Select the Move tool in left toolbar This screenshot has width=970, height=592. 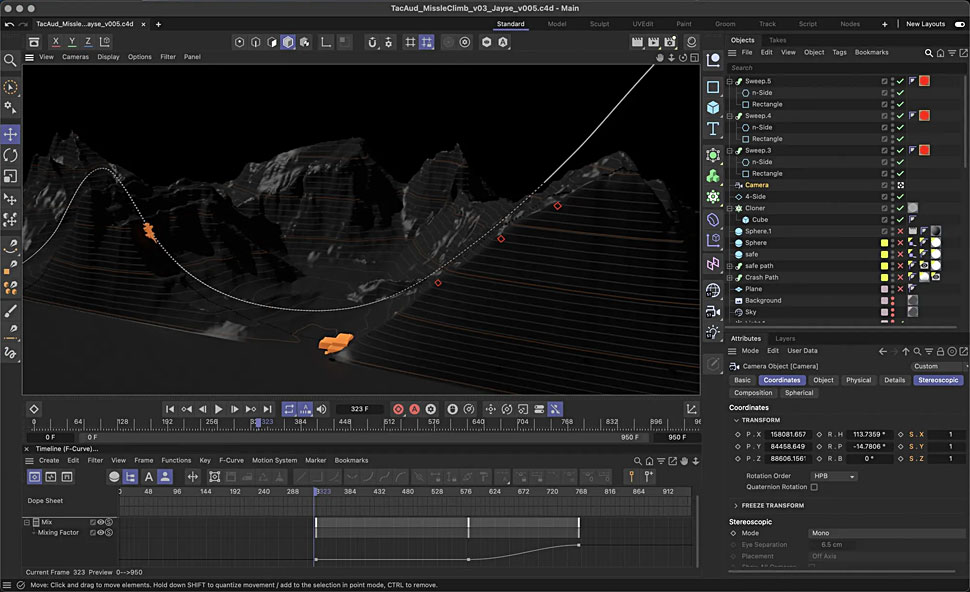pos(11,134)
